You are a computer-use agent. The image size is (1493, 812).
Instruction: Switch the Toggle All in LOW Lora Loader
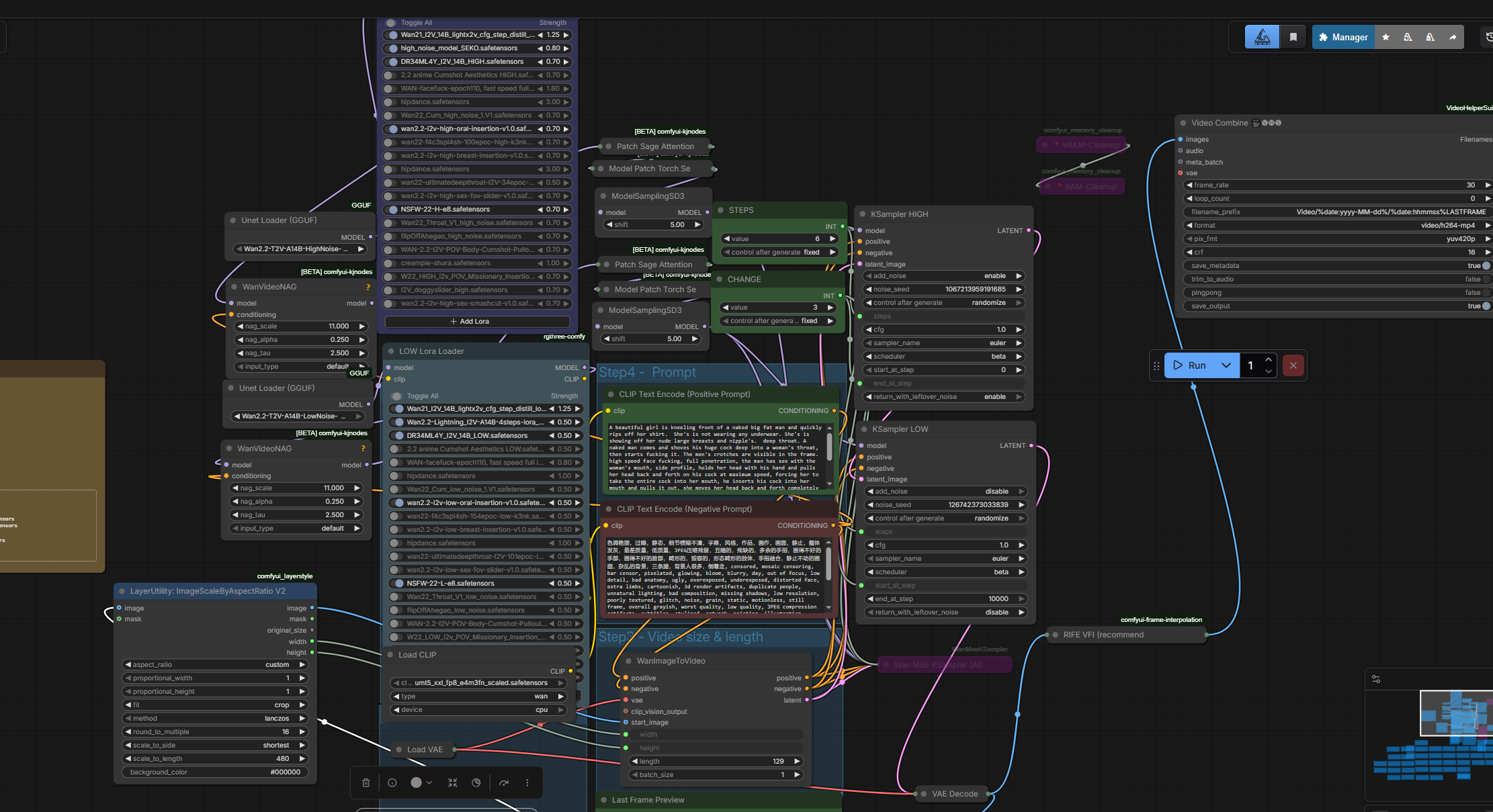398,396
